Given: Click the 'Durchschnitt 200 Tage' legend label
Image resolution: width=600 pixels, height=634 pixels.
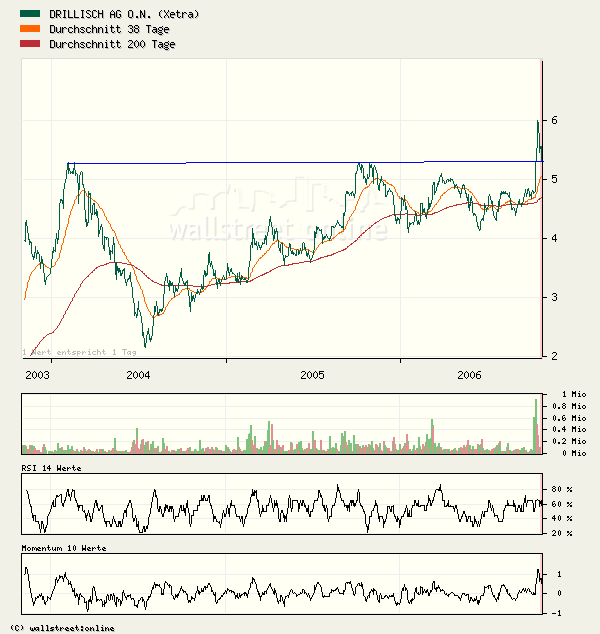Looking at the screenshot, I should tap(112, 44).
